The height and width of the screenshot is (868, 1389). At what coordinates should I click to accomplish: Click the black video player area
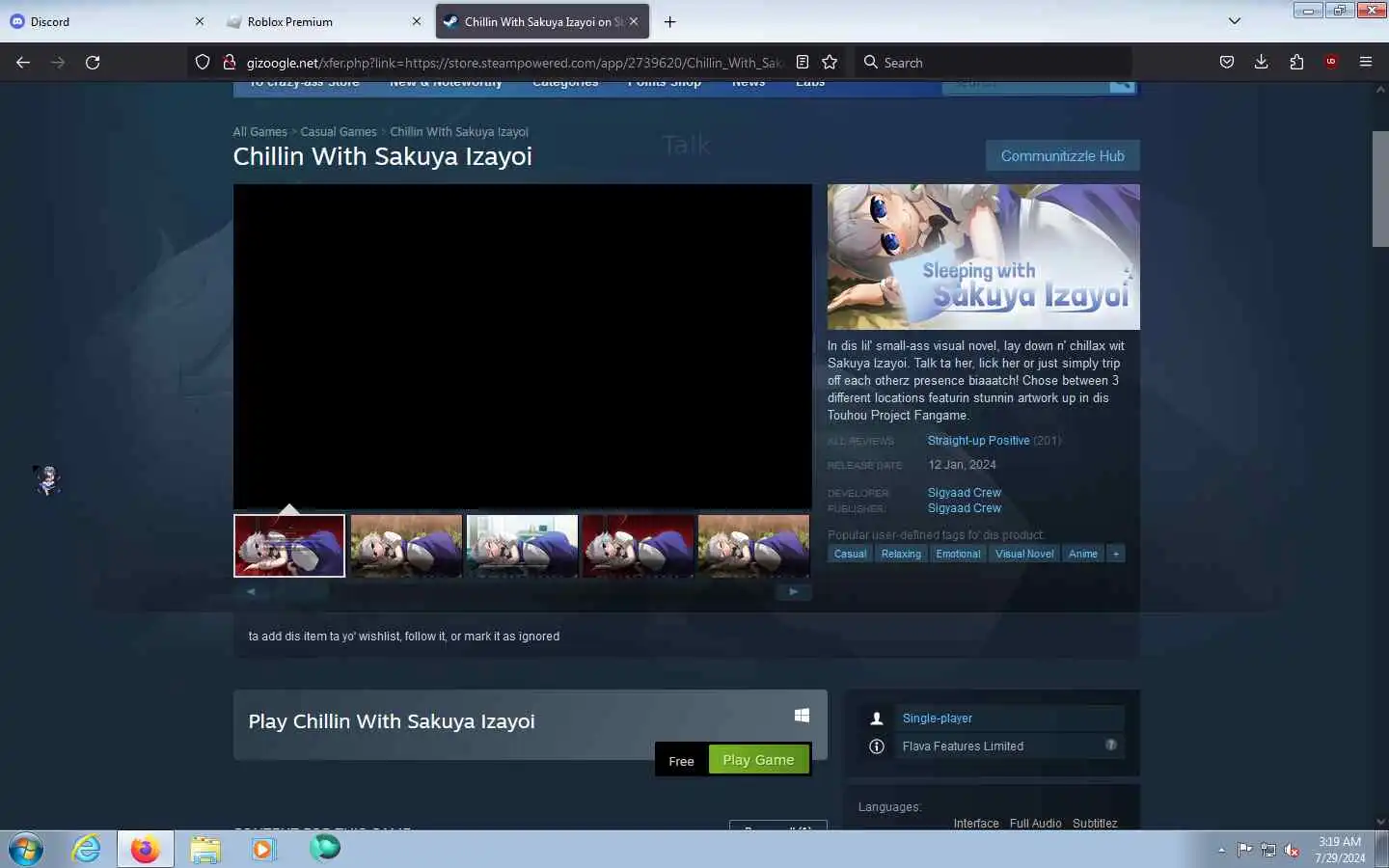click(523, 346)
